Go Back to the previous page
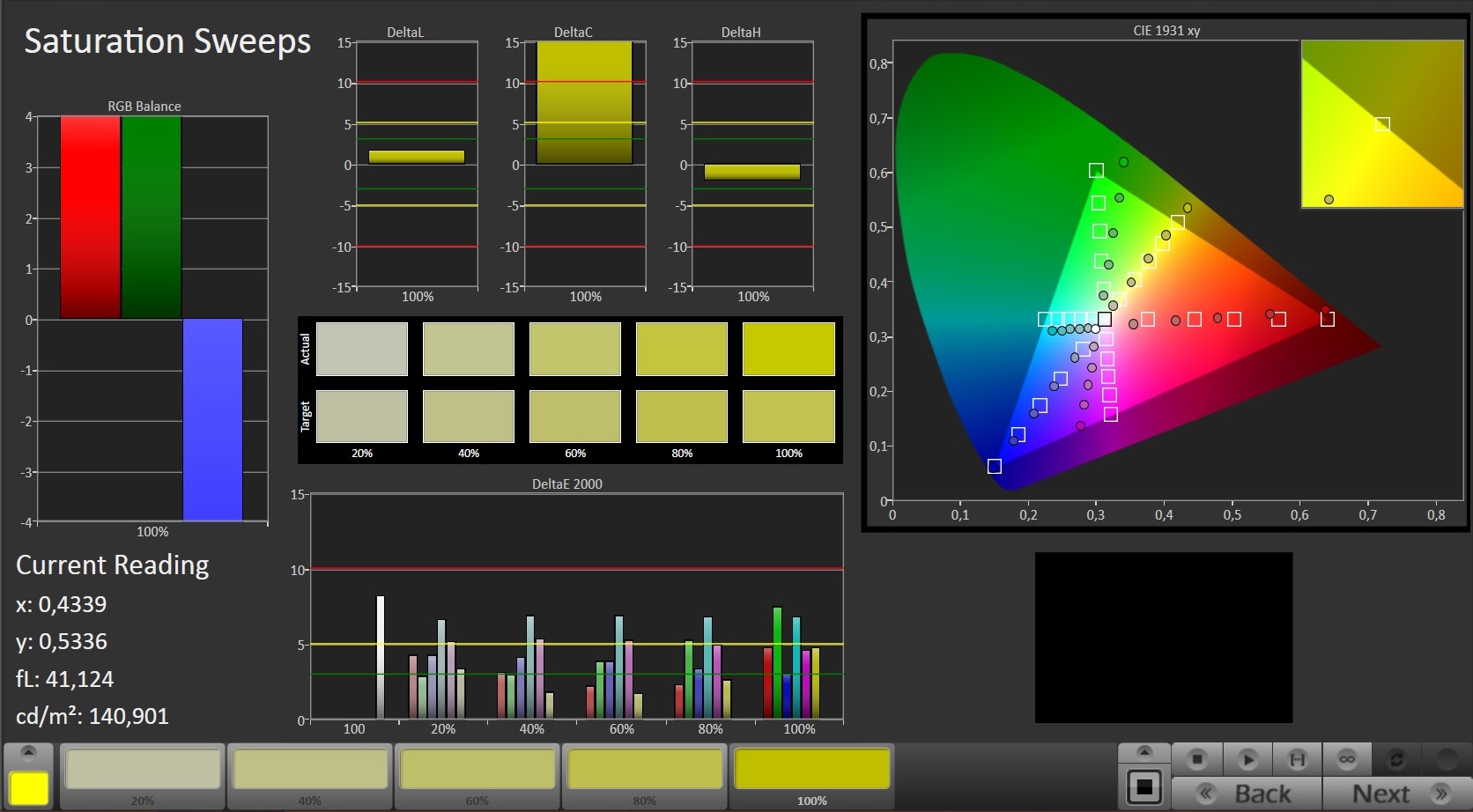1473x812 pixels. (1247, 794)
